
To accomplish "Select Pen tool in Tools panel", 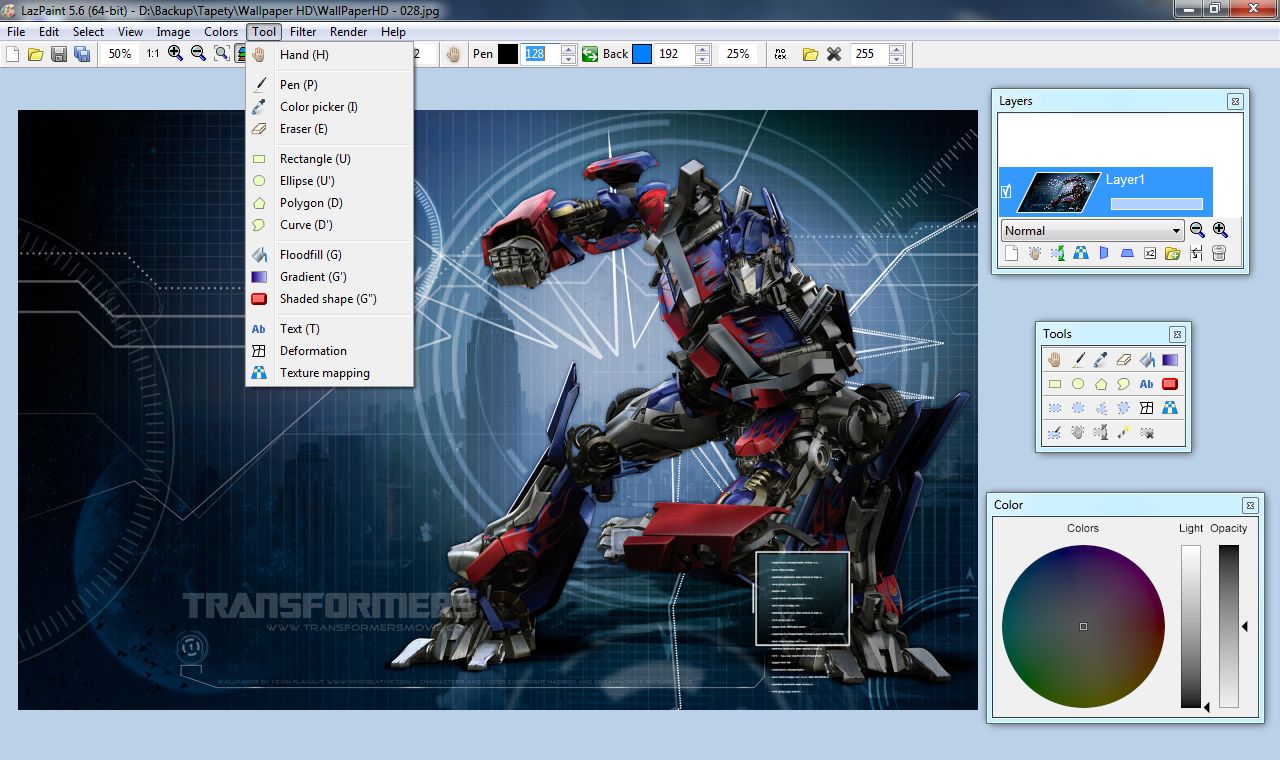I will [1078, 359].
